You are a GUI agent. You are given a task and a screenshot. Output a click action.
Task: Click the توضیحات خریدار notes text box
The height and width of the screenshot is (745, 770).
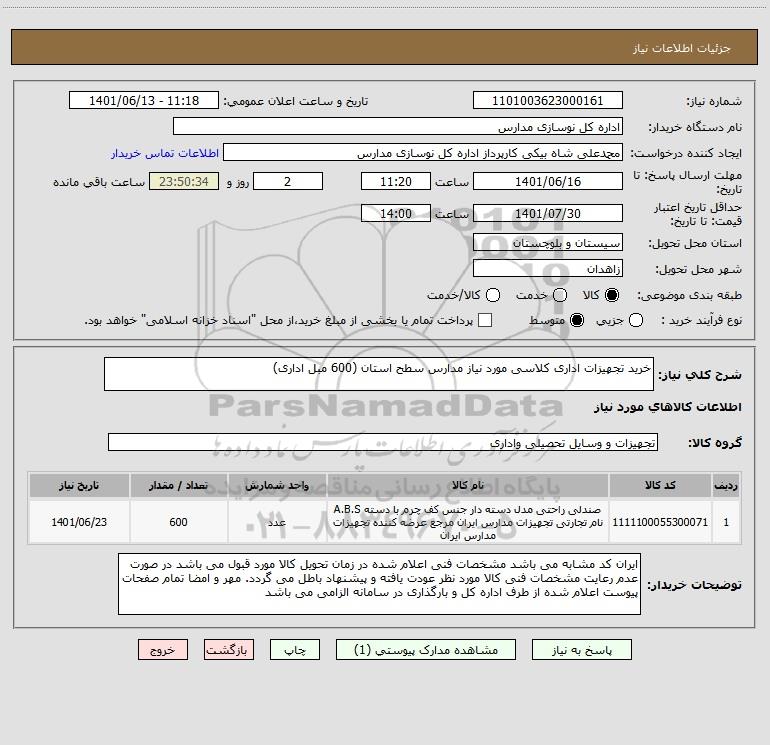pos(379,583)
